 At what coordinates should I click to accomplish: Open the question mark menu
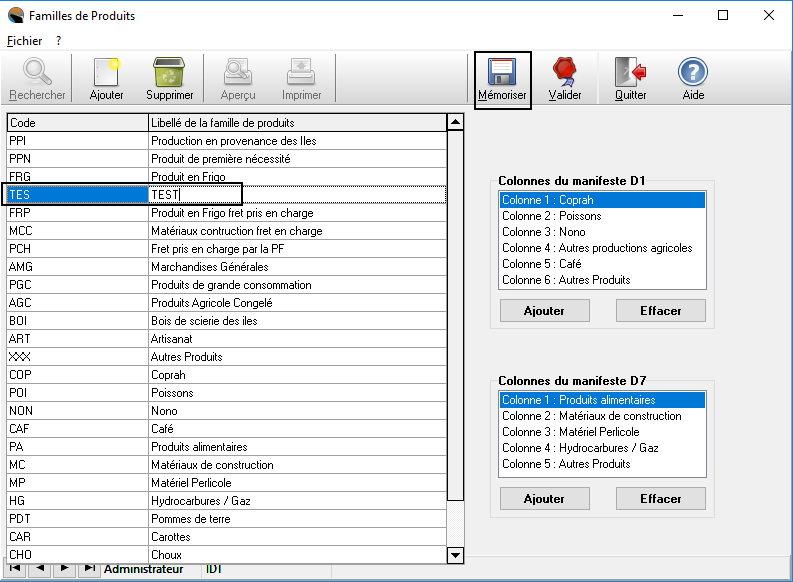59,41
